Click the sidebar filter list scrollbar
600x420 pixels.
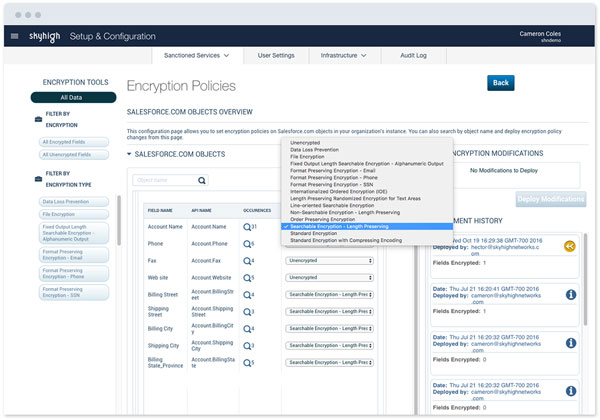(119, 220)
